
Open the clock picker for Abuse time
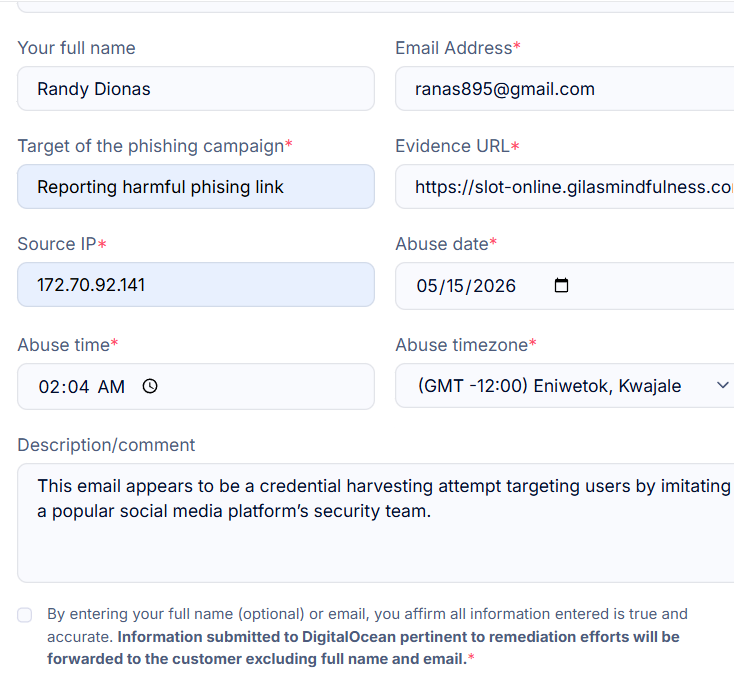150,386
